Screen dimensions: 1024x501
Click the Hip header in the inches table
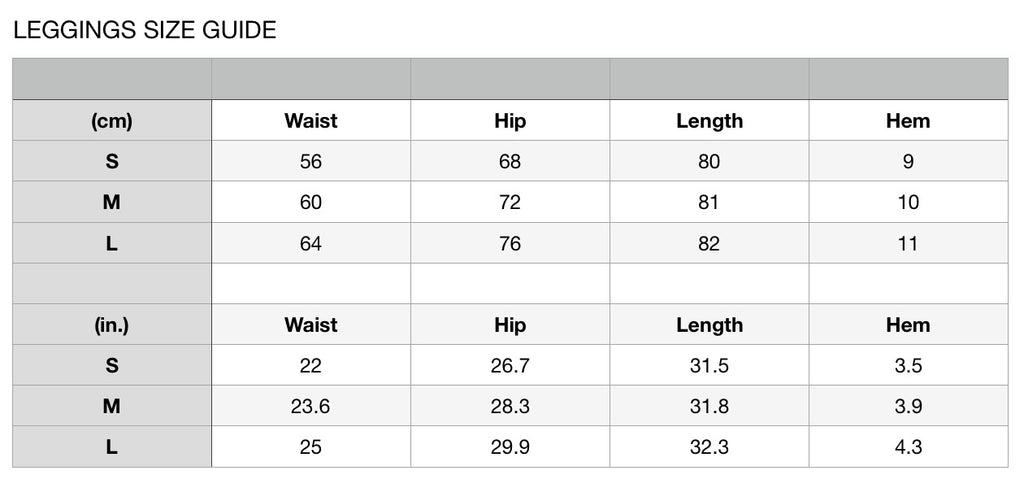[x=510, y=325]
